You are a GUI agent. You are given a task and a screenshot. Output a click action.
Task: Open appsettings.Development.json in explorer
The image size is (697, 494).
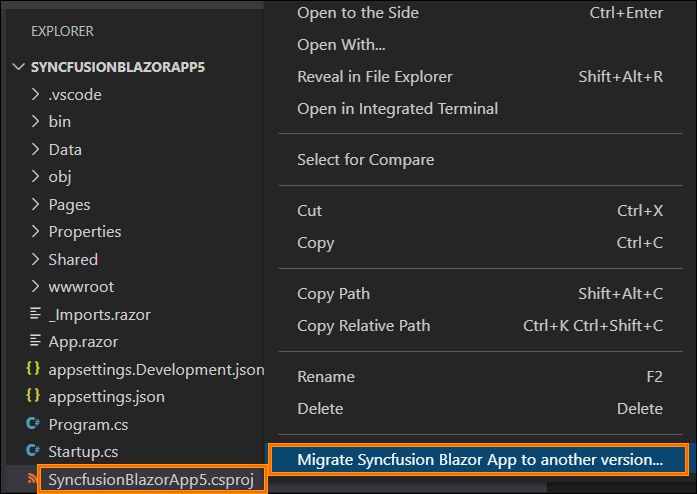(156, 370)
